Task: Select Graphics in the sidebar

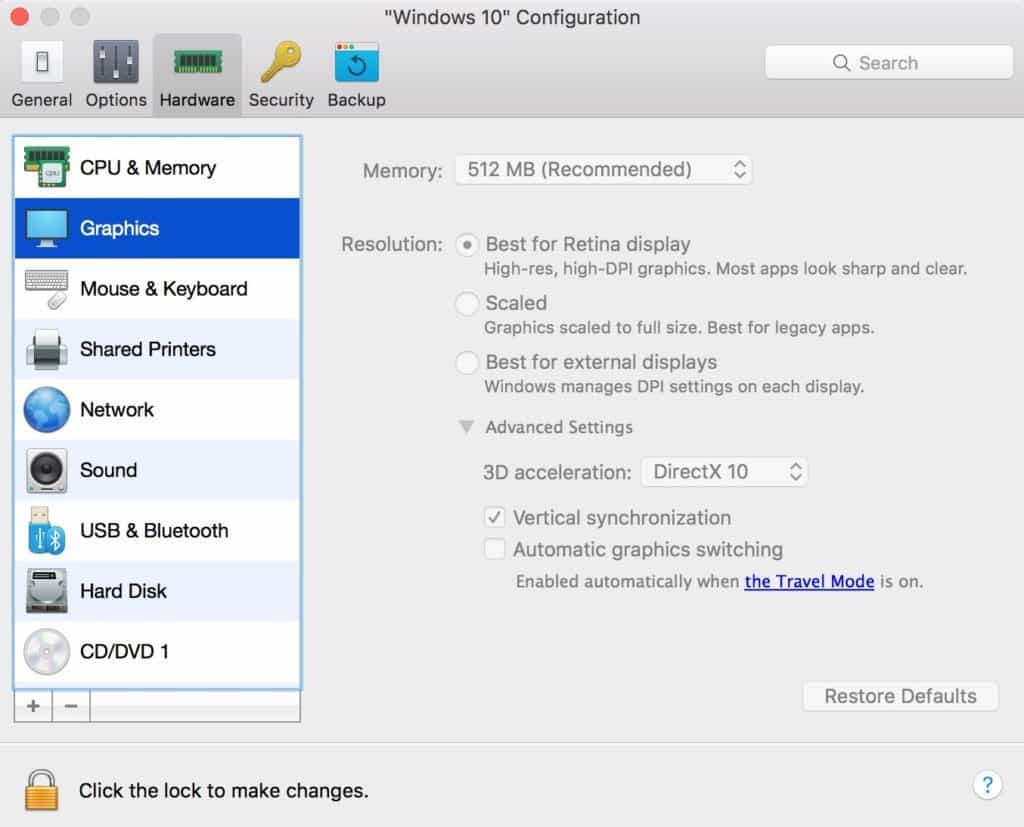Action: click(157, 228)
